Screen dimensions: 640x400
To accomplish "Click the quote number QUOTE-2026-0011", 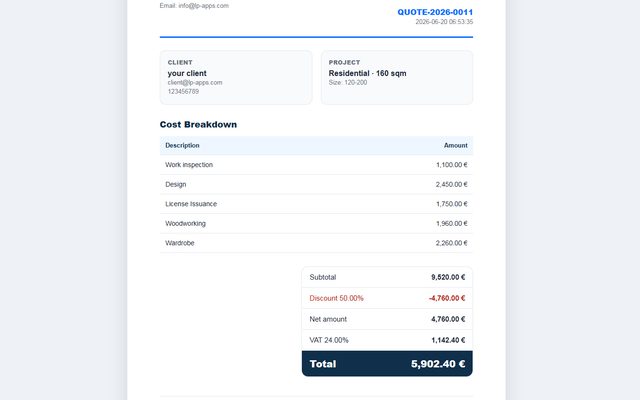I will 435,12.
